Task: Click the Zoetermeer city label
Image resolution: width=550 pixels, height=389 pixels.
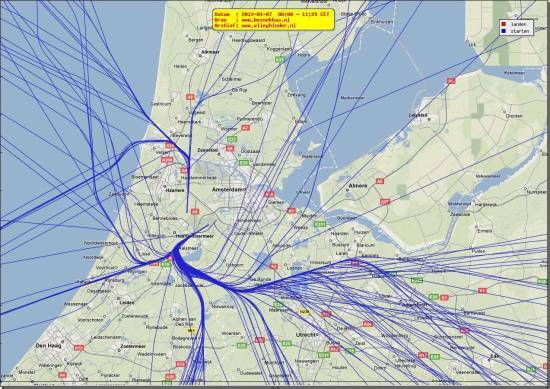Action: pyautogui.click(x=133, y=346)
